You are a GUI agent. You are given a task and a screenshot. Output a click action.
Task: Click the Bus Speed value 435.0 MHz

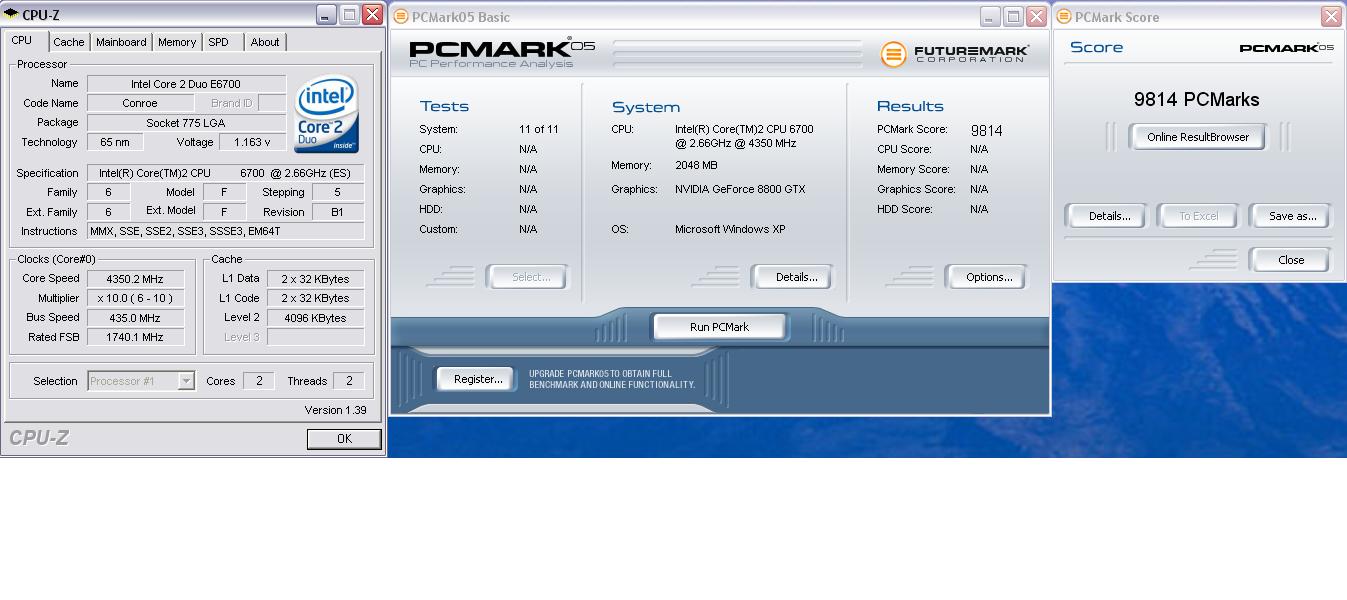click(x=135, y=318)
